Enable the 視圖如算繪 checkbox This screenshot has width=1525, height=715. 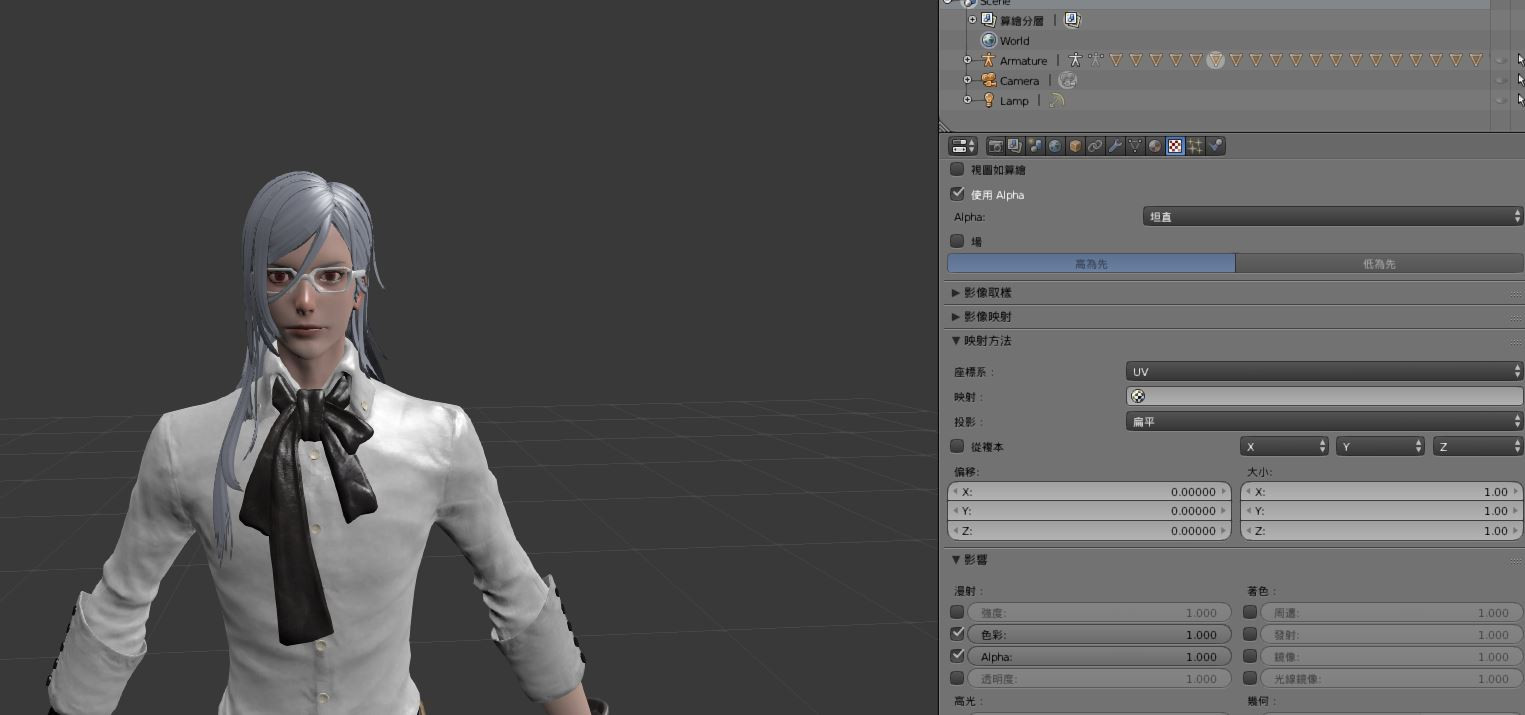point(957,170)
